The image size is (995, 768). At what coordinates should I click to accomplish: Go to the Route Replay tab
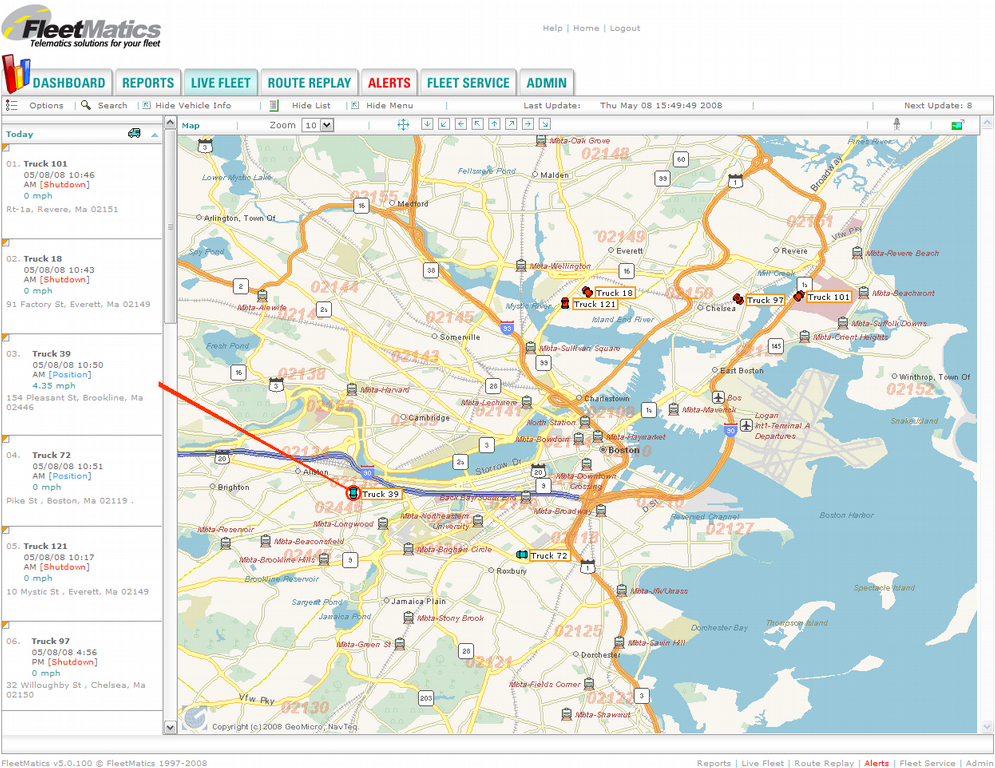pos(309,83)
